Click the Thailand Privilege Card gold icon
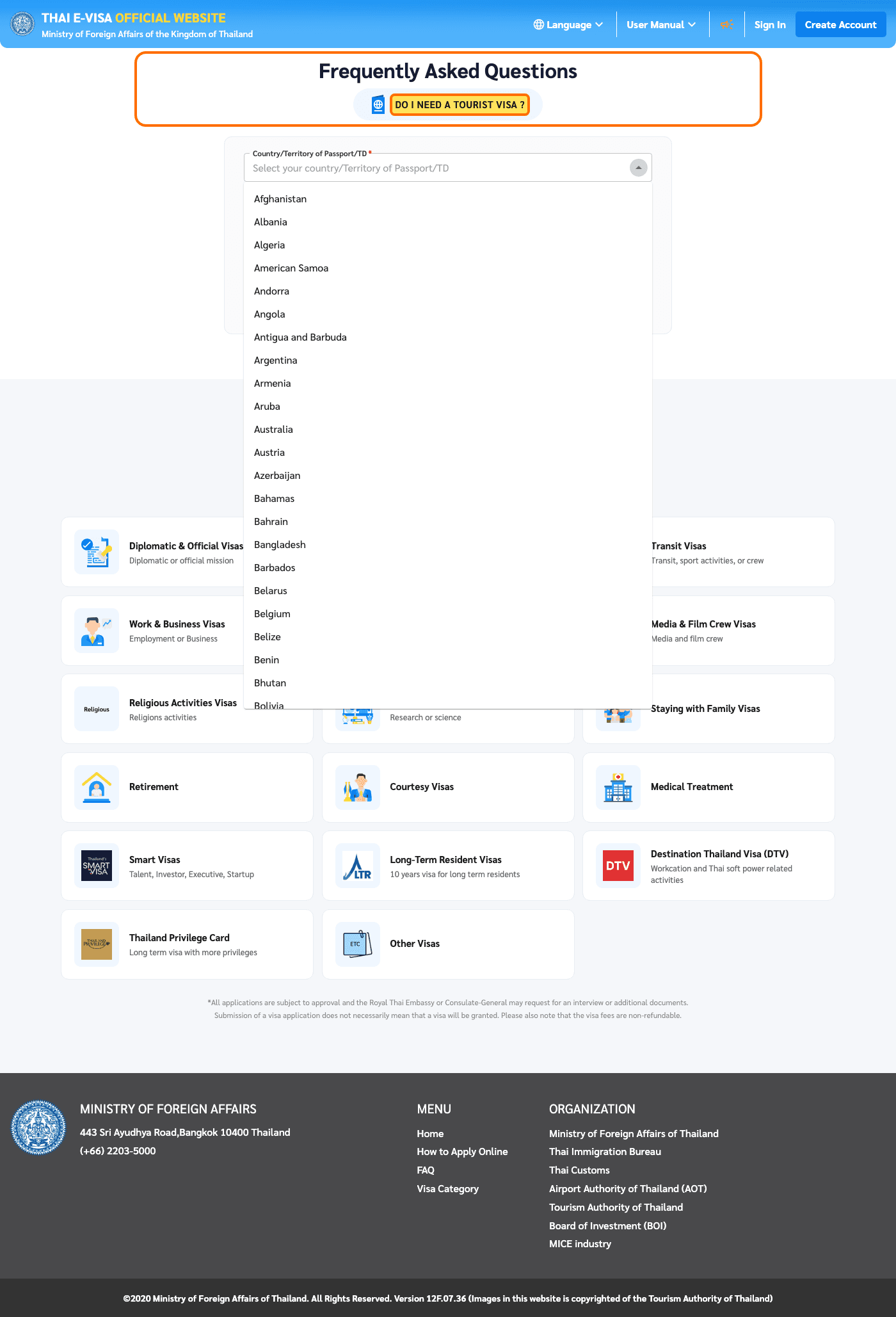This screenshot has height=1317, width=896. tap(97, 944)
